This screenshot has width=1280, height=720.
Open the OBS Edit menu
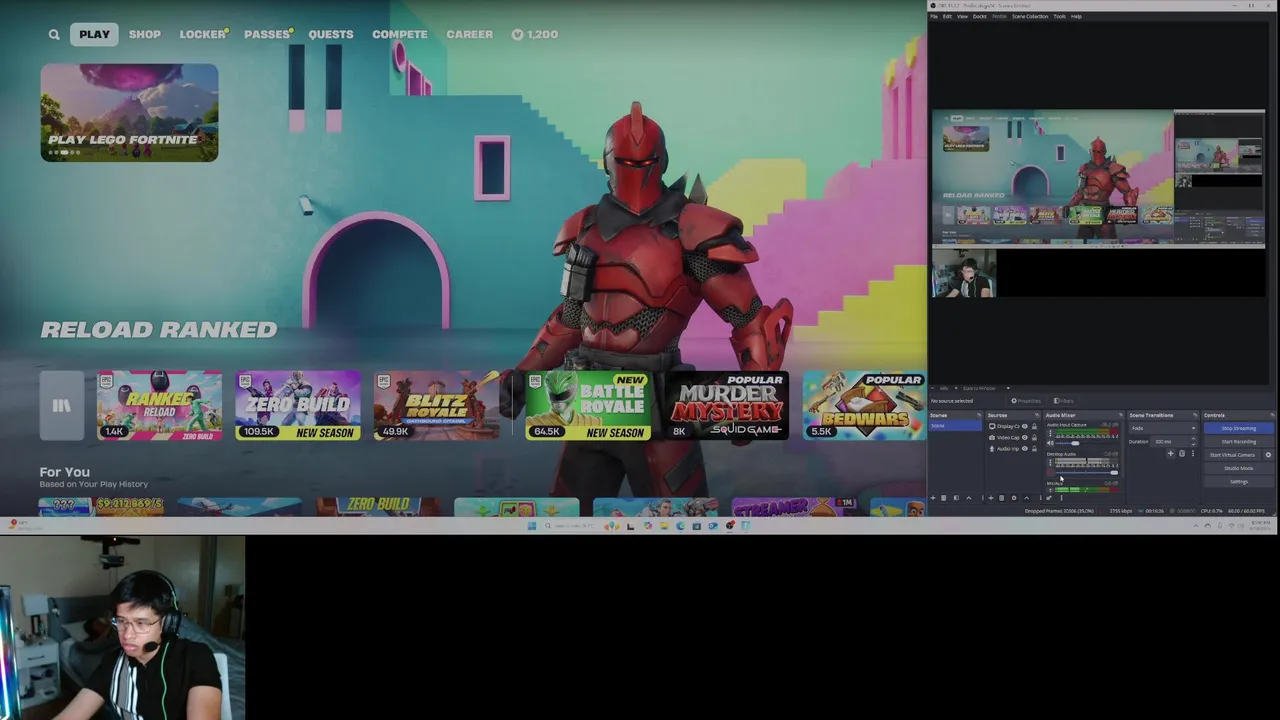947,16
